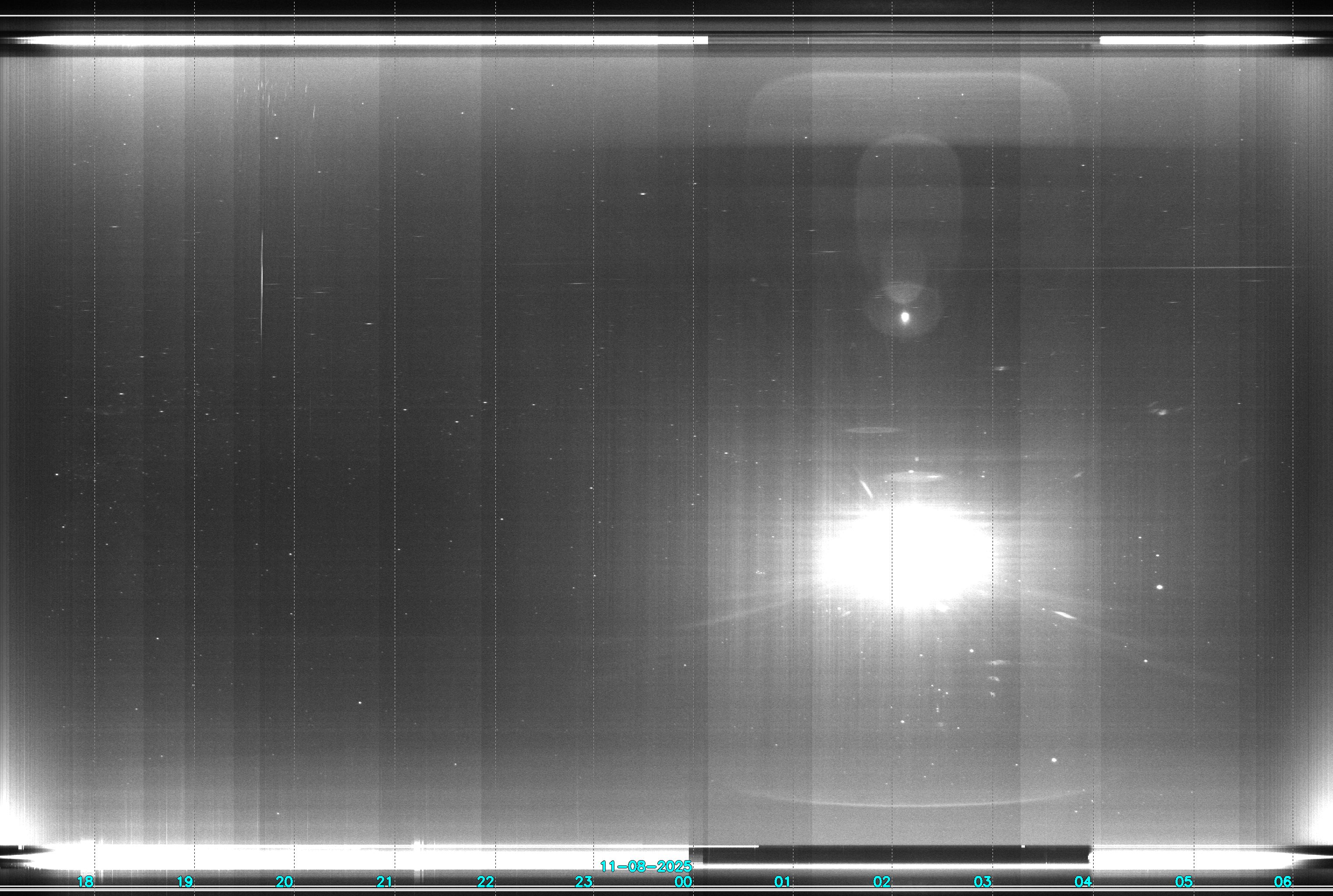Image resolution: width=1333 pixels, height=896 pixels.
Task: Click the 00 midnight hour label
Action: tap(684, 882)
